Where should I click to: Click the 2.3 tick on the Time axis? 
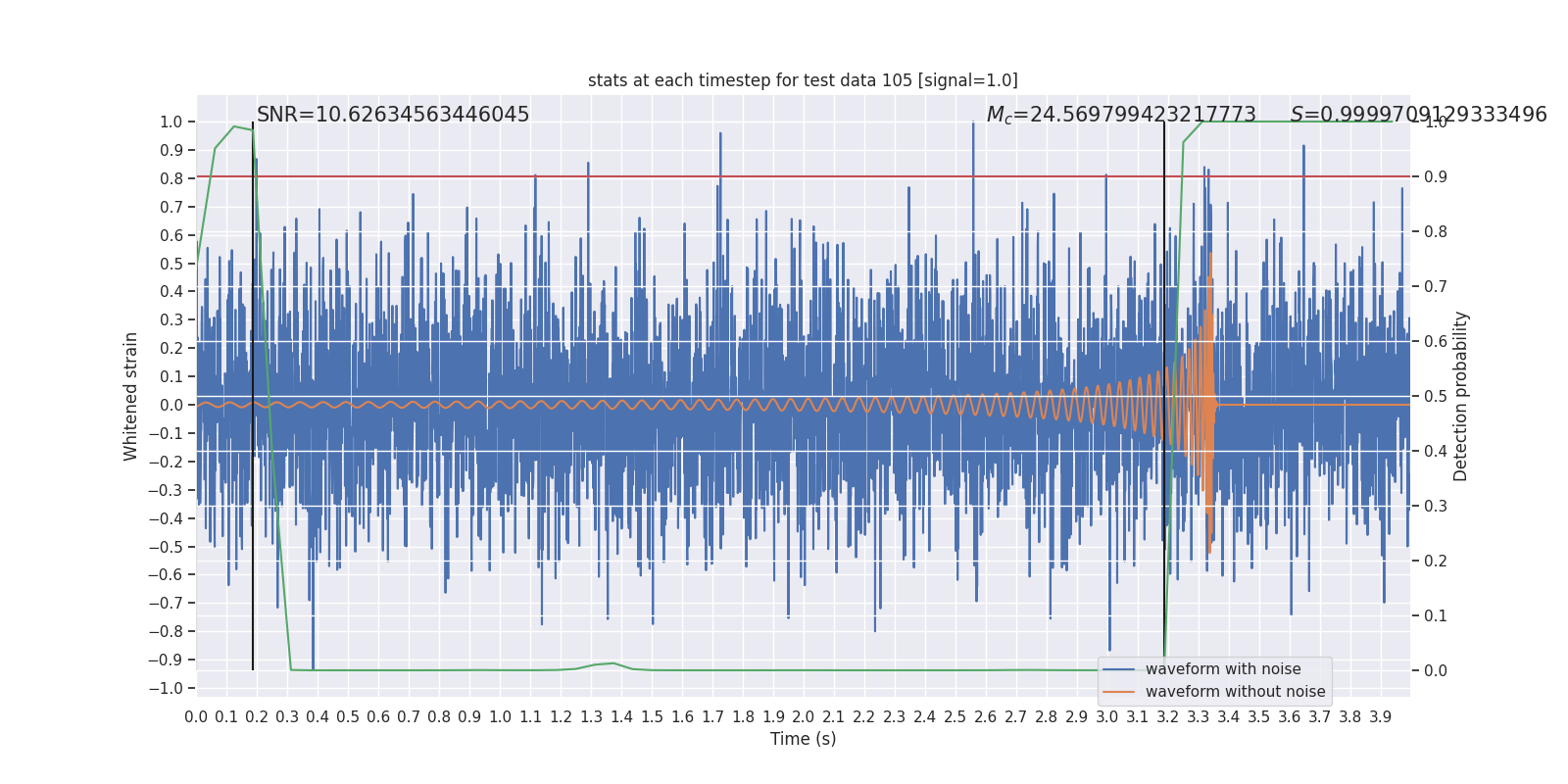click(x=895, y=716)
